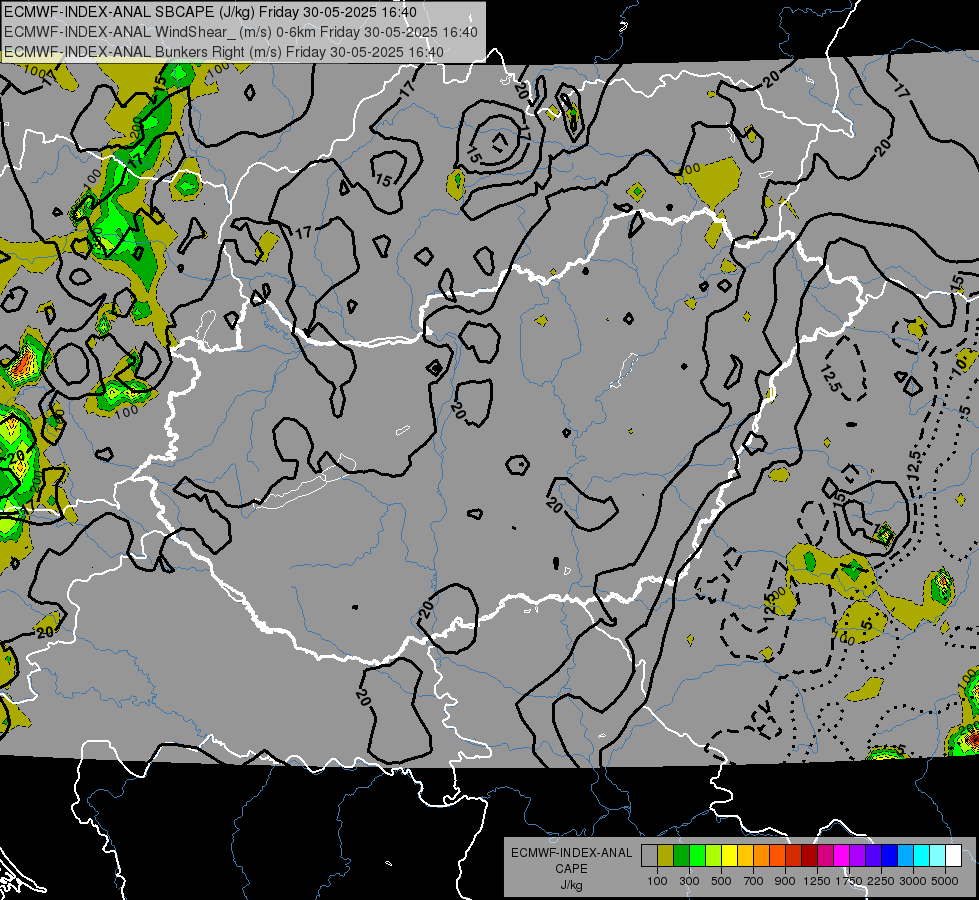The image size is (979, 900).
Task: Click the 500 value under the legend
Action: 721,881
